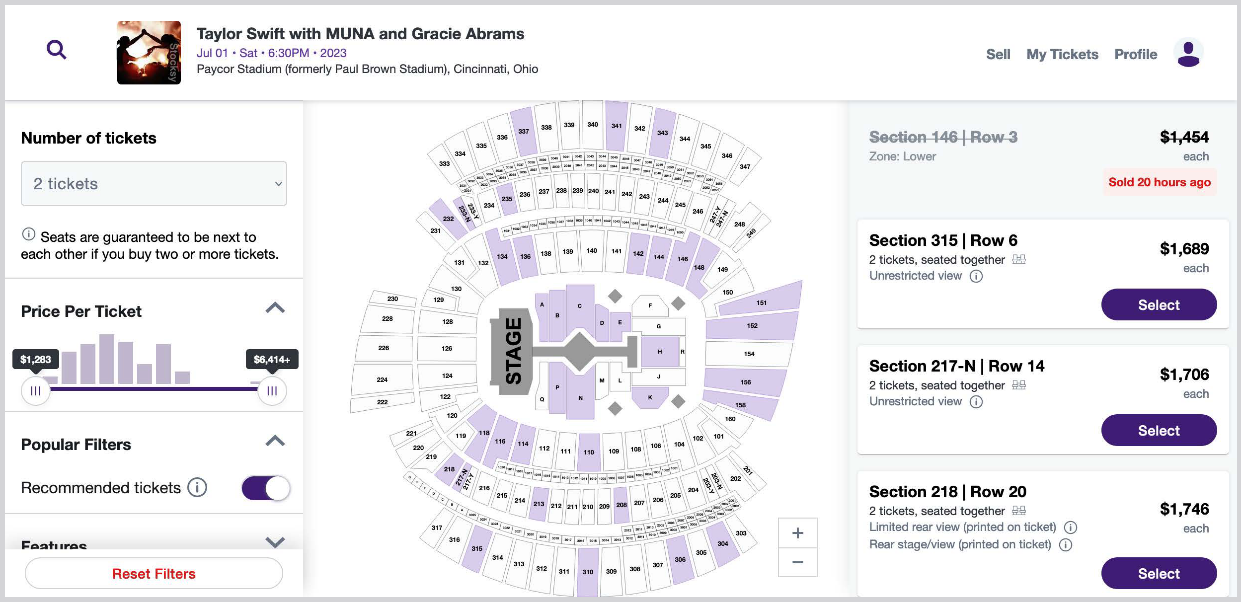The width and height of the screenshot is (1241, 602).
Task: Open the 2 tickets quantity dropdown
Action: 154,184
